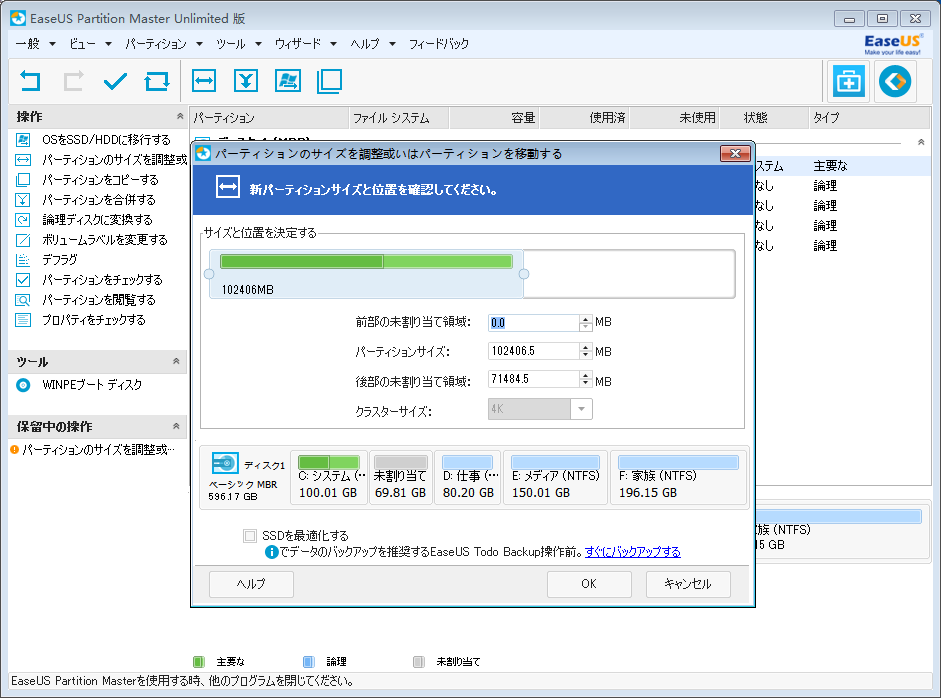The width and height of the screenshot is (941, 698).
Task: Click the ヘルプ button in dialog
Action: pyautogui.click(x=251, y=584)
